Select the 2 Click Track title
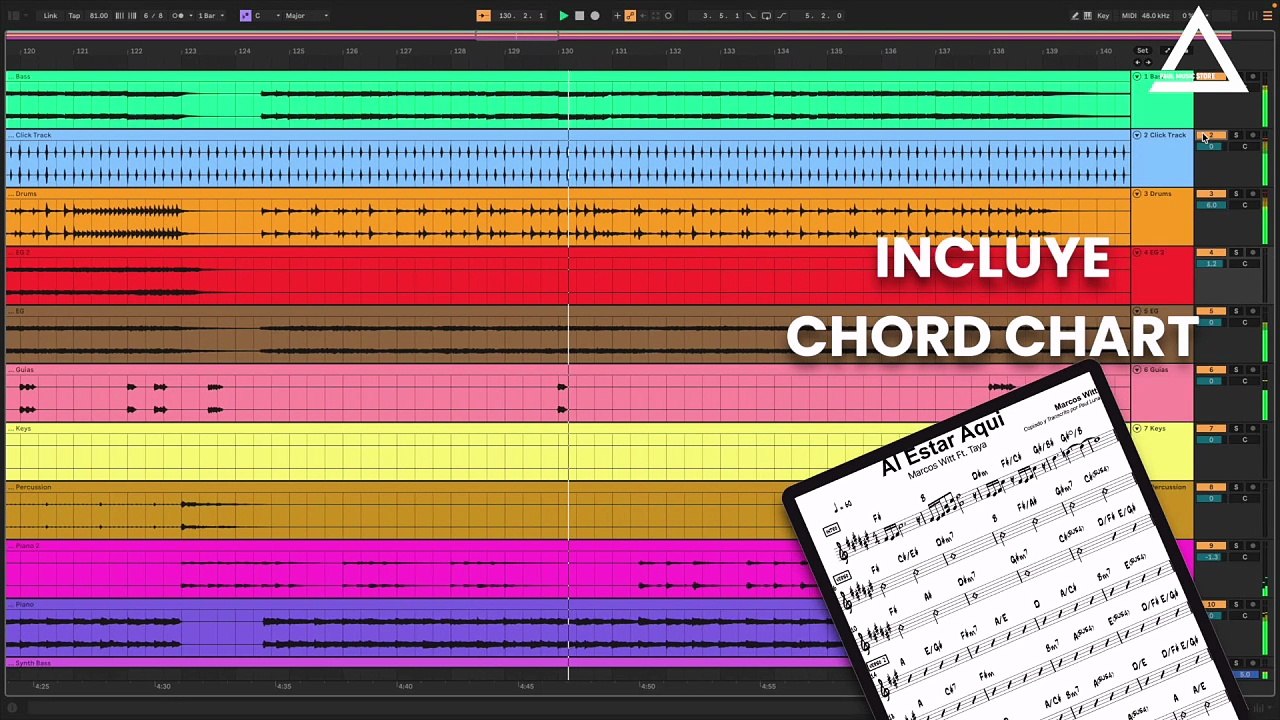Viewport: 1280px width, 720px height. click(x=1165, y=135)
